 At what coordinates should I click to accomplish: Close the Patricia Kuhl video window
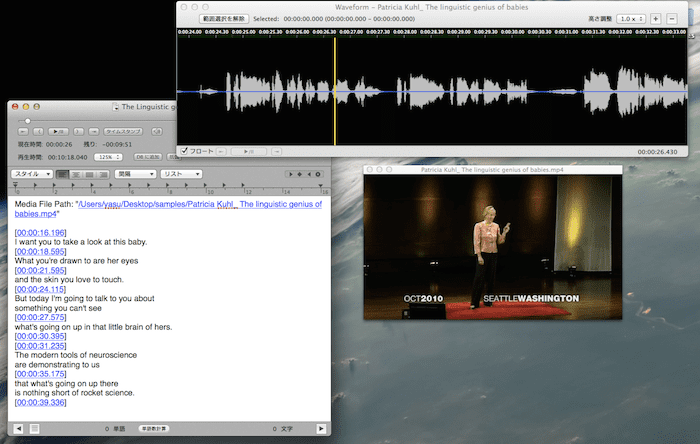tap(369, 170)
